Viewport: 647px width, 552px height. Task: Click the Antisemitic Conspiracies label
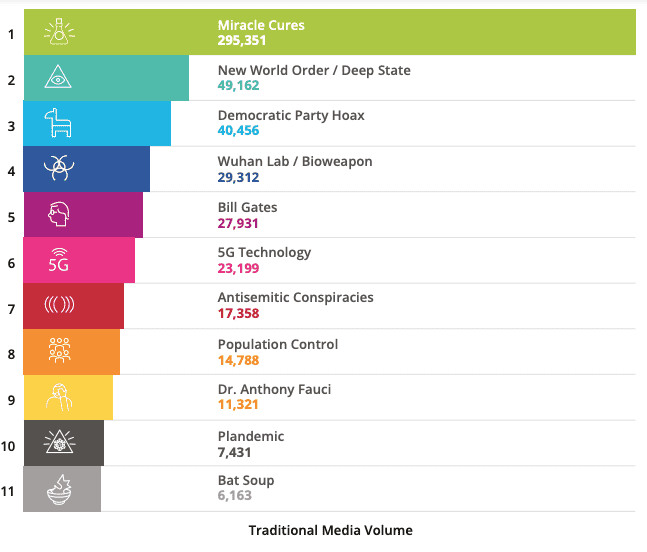295,297
